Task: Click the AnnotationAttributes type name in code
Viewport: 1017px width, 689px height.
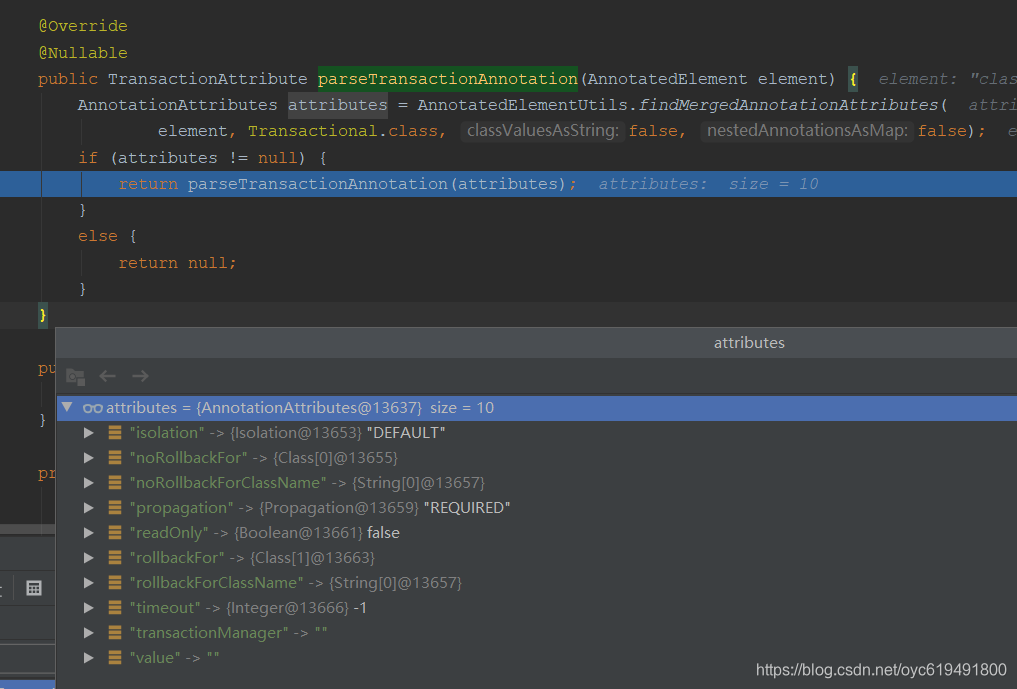Action: coord(177,105)
